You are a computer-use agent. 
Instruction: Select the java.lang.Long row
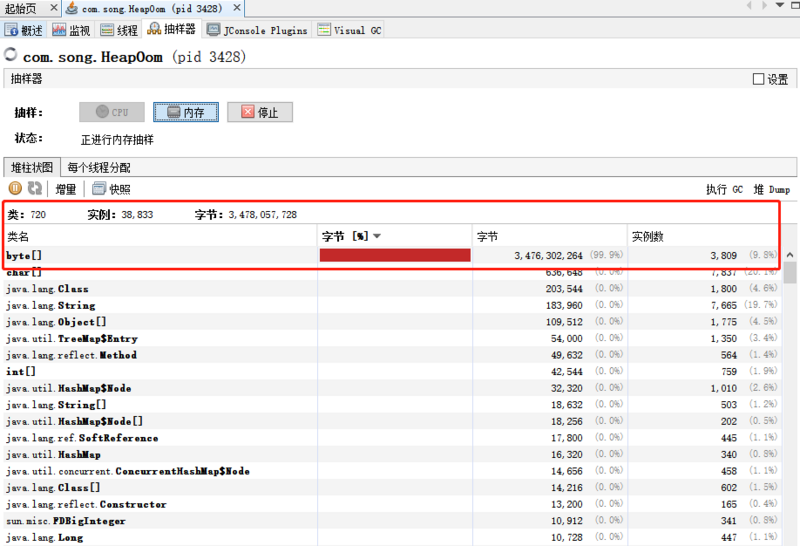[392, 537]
